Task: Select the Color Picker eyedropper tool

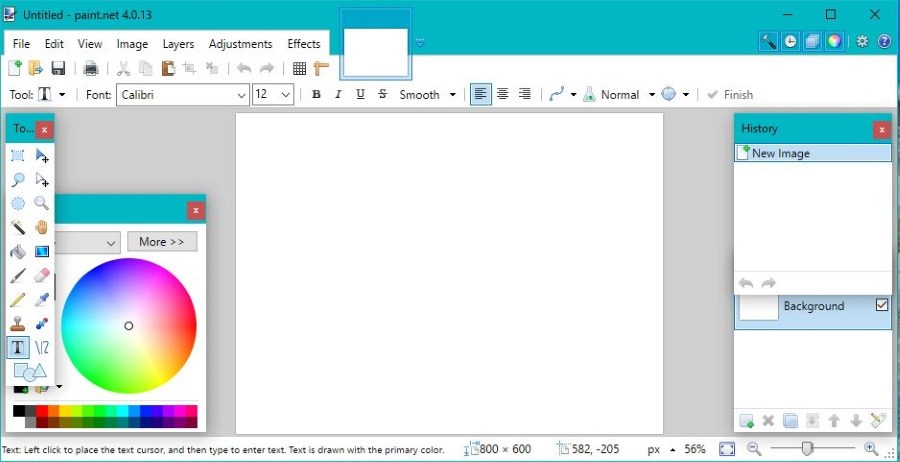Action: 42,299
